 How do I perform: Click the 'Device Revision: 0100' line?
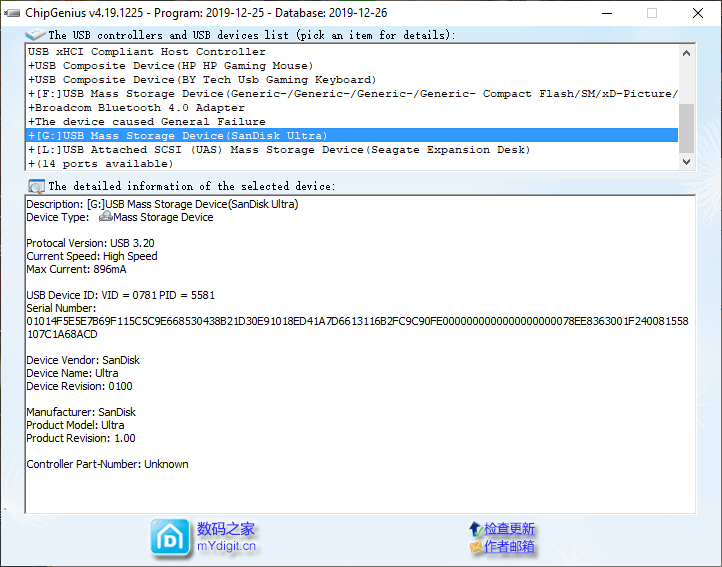pyautogui.click(x=79, y=386)
